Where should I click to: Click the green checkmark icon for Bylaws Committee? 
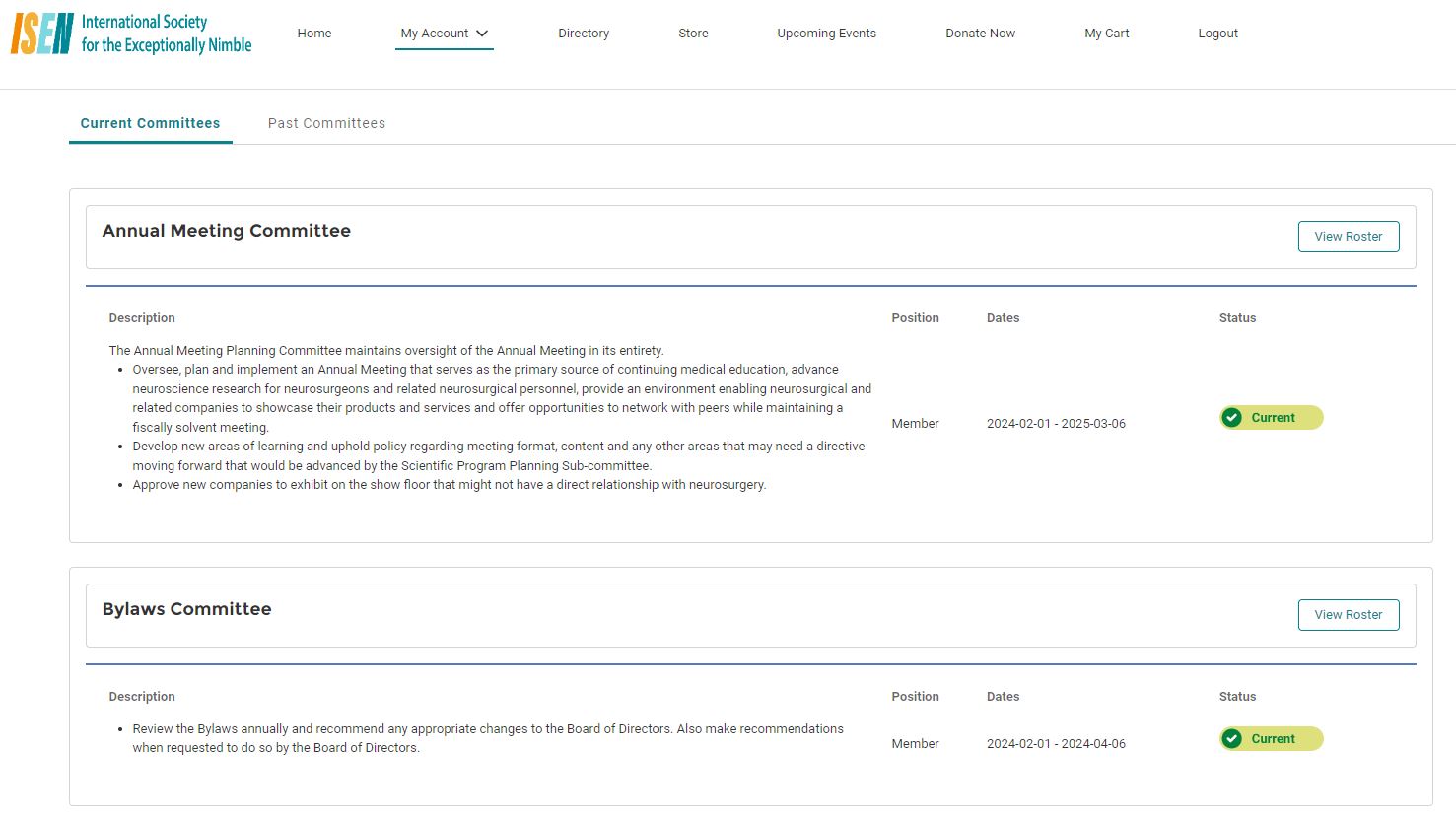tap(1232, 739)
